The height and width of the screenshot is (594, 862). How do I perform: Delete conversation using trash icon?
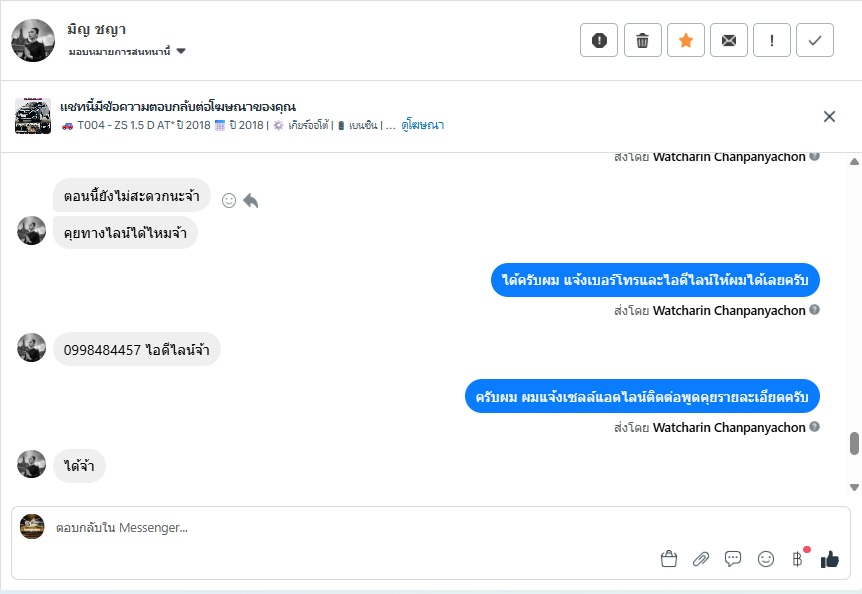coord(642,40)
